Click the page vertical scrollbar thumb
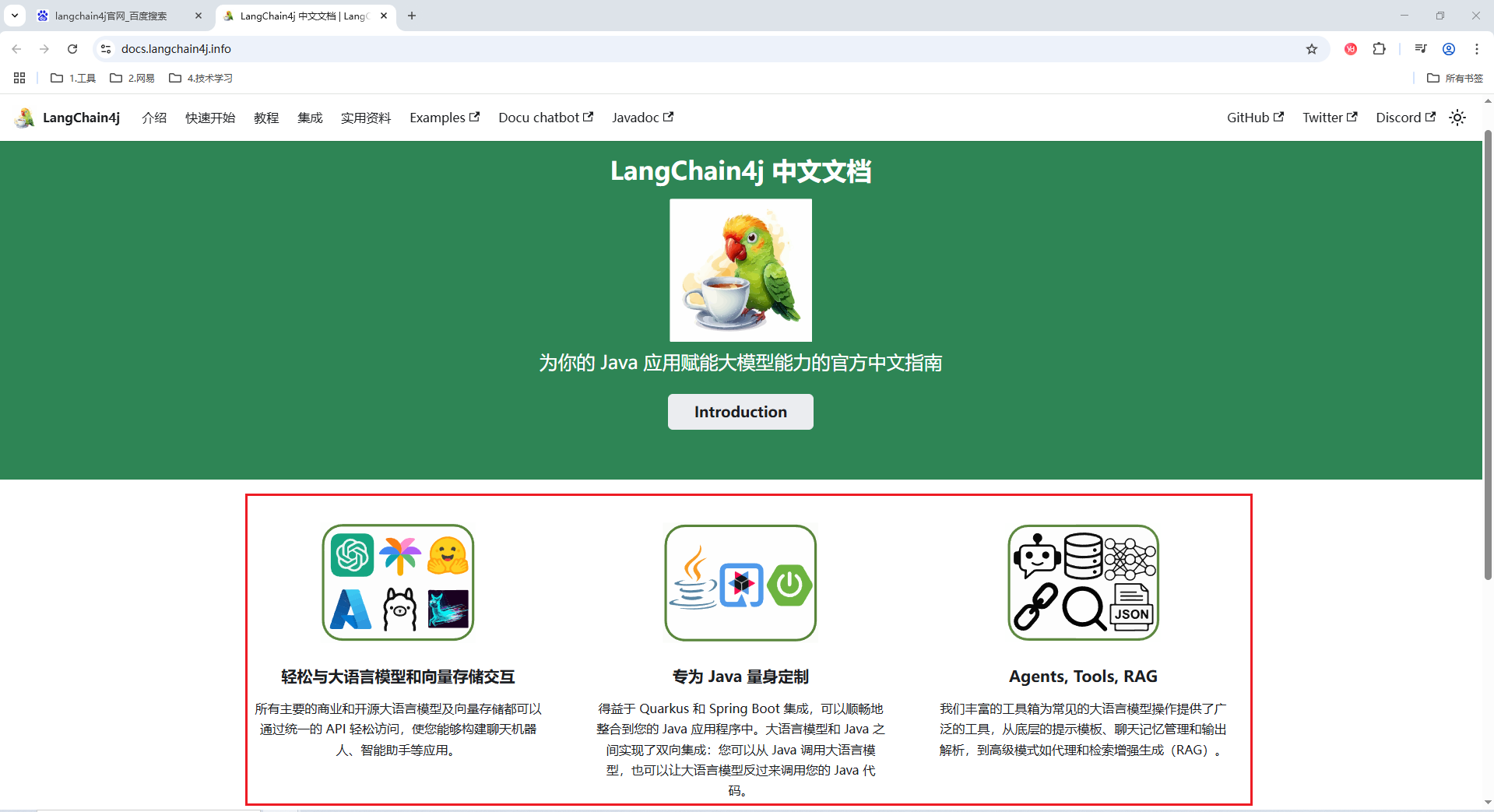 click(1488, 354)
